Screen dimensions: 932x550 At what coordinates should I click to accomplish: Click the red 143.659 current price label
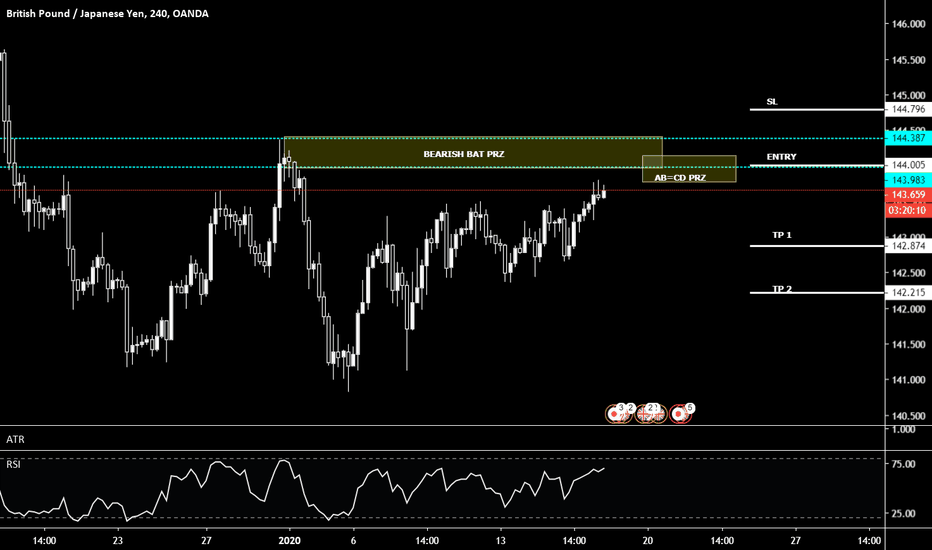pos(908,194)
